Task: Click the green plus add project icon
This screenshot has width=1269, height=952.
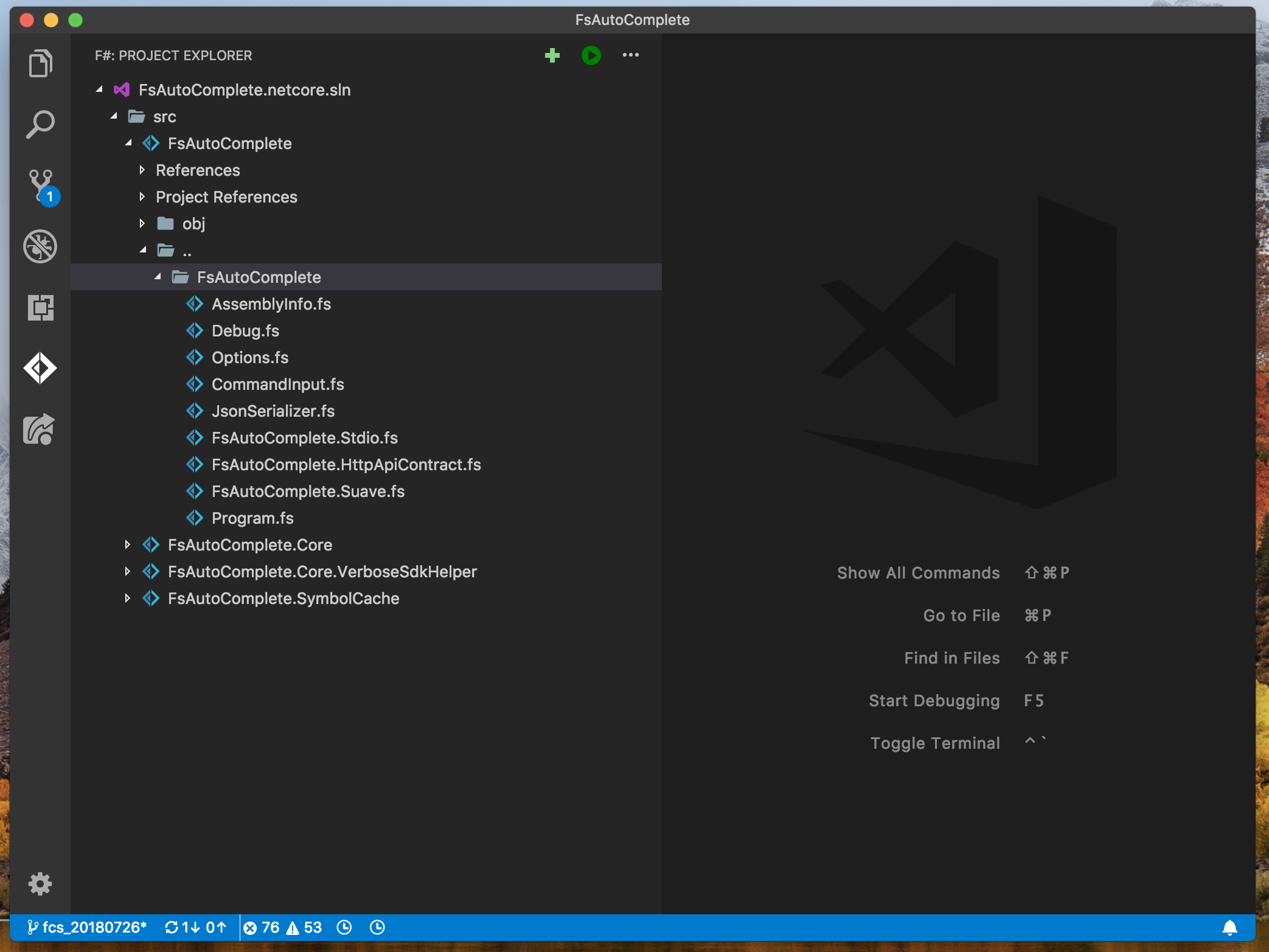Action: (x=552, y=55)
